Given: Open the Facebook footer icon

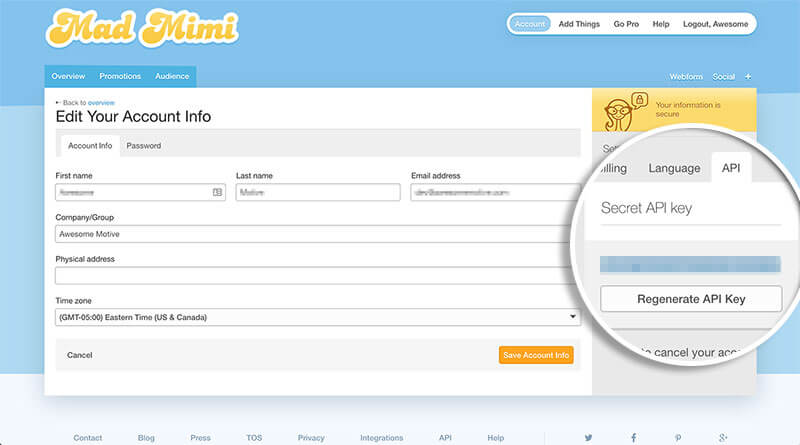Looking at the screenshot, I should pyautogui.click(x=633, y=437).
